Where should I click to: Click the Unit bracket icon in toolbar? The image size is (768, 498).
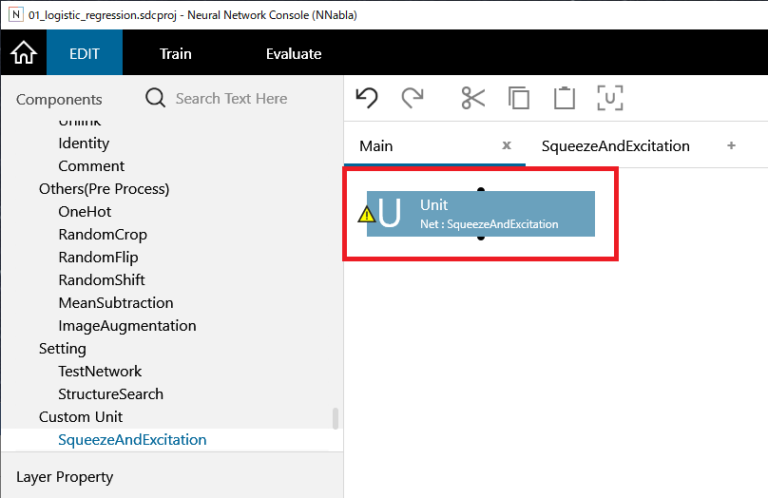(x=610, y=97)
